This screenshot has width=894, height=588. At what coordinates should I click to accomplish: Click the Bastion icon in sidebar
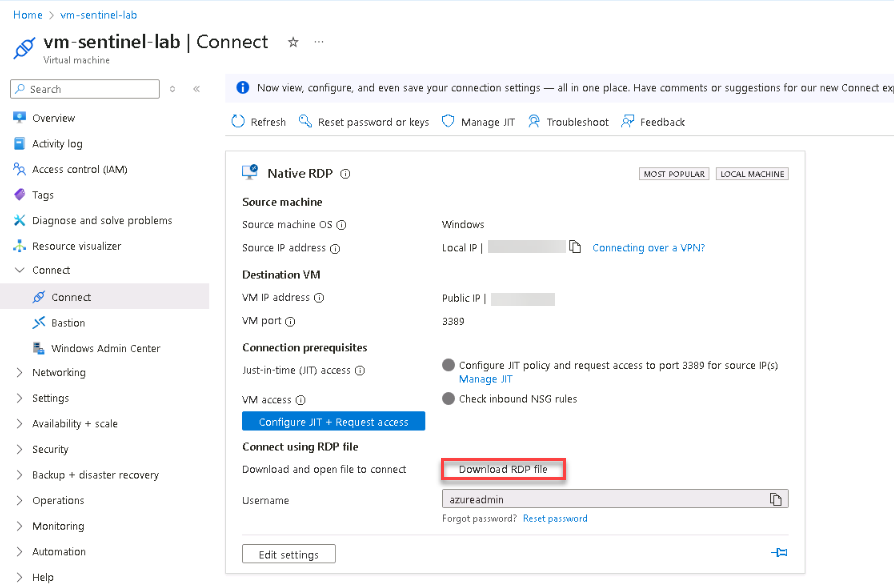pos(39,323)
